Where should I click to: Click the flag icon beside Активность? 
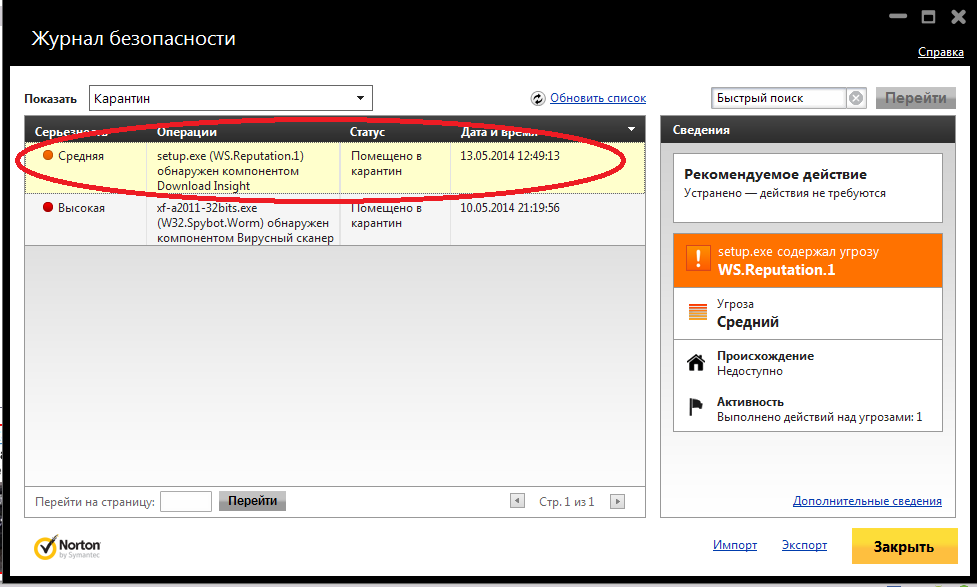click(695, 407)
